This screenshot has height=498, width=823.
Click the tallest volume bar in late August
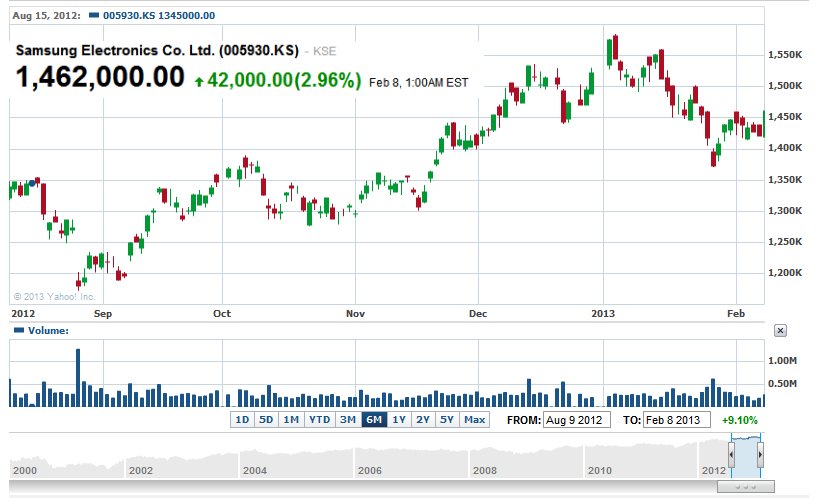[78, 378]
